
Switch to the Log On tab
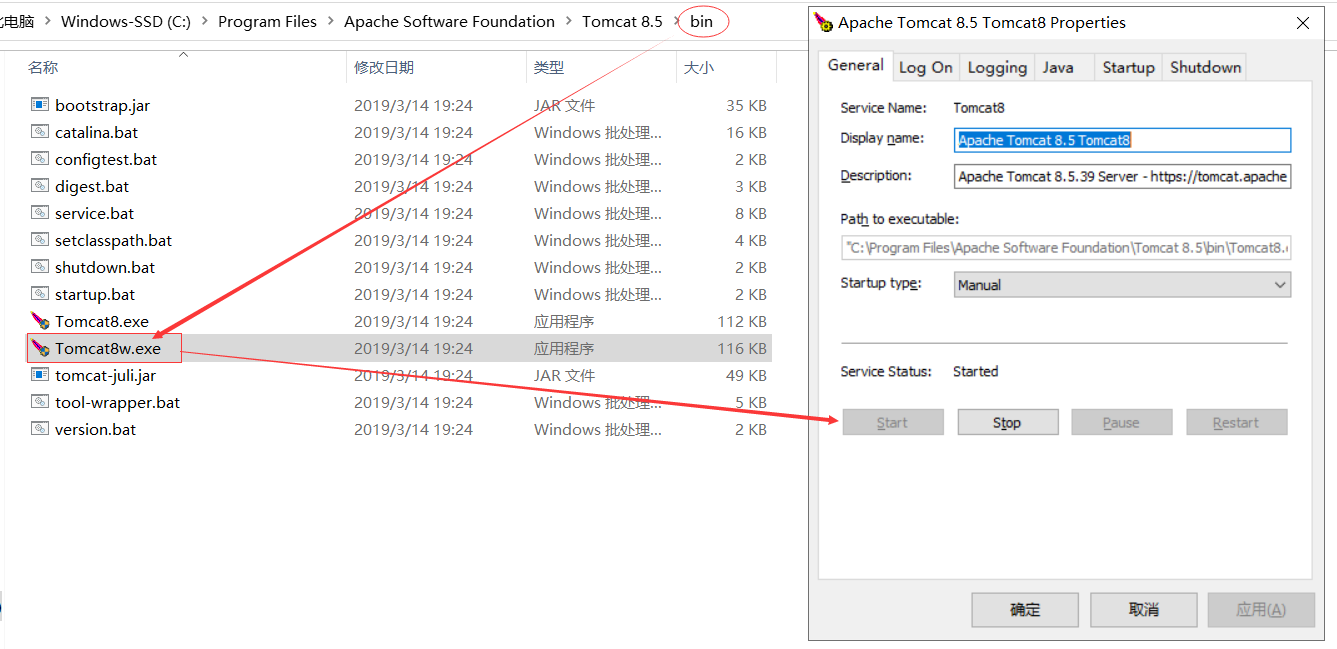point(925,67)
